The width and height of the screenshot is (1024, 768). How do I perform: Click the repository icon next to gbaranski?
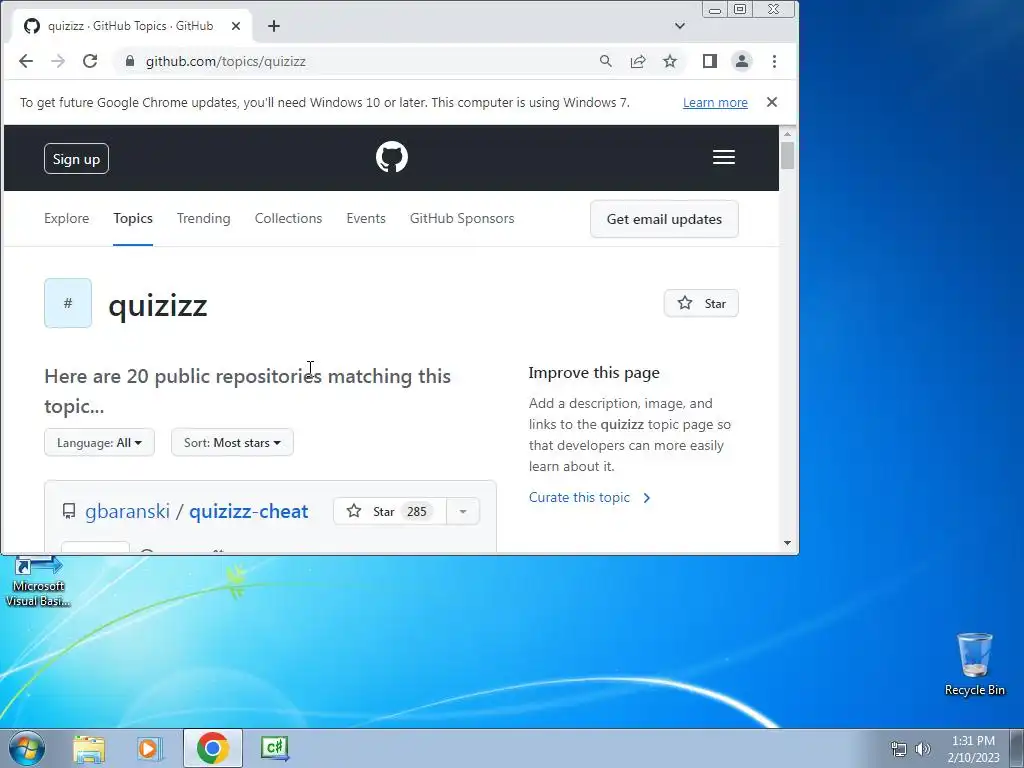point(69,511)
